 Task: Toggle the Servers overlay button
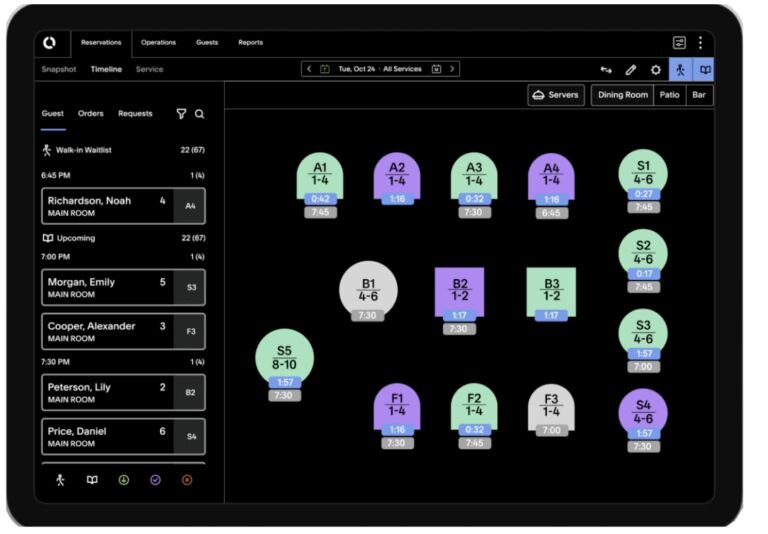pos(556,95)
